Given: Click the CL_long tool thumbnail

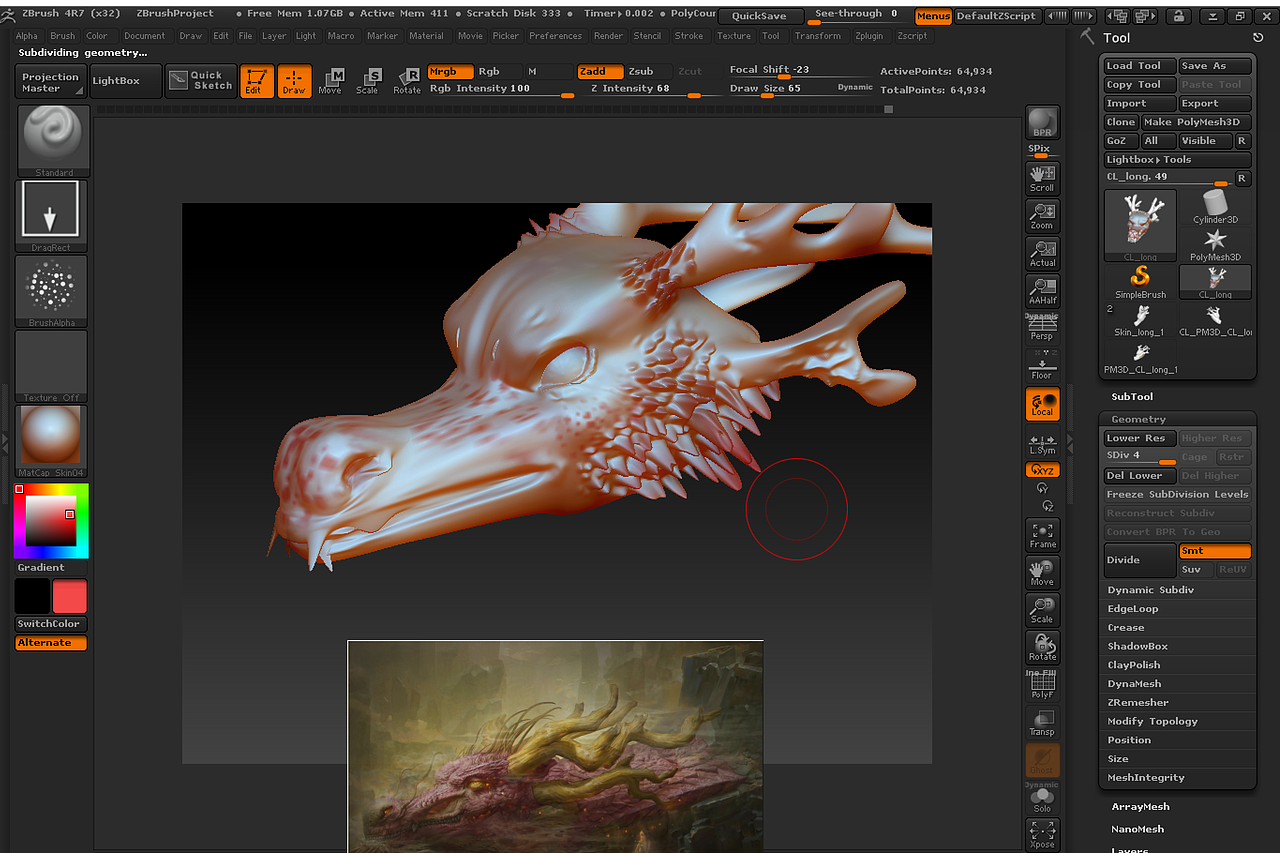Looking at the screenshot, I should click(x=1139, y=222).
